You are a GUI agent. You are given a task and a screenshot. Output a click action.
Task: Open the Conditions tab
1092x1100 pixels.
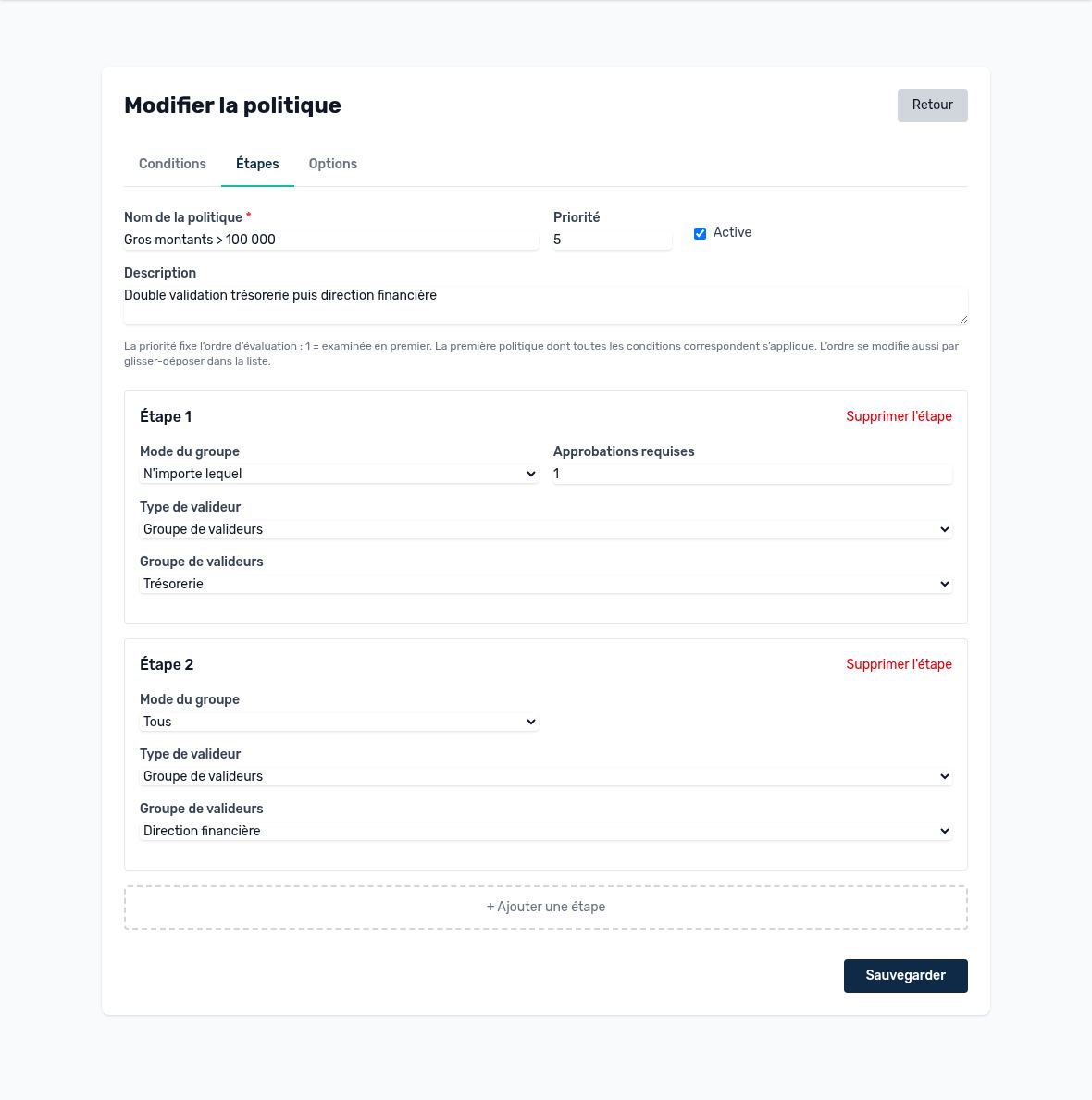172,164
